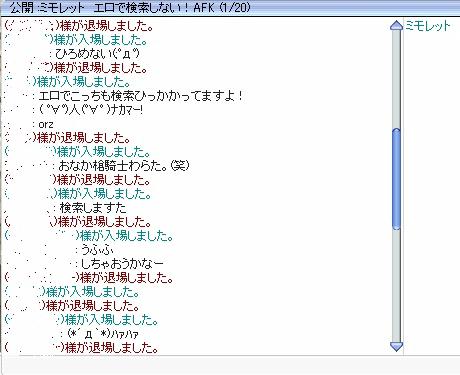
Task: Click the message (*´д`*)ハァハァ
Action: [x=103, y=334]
